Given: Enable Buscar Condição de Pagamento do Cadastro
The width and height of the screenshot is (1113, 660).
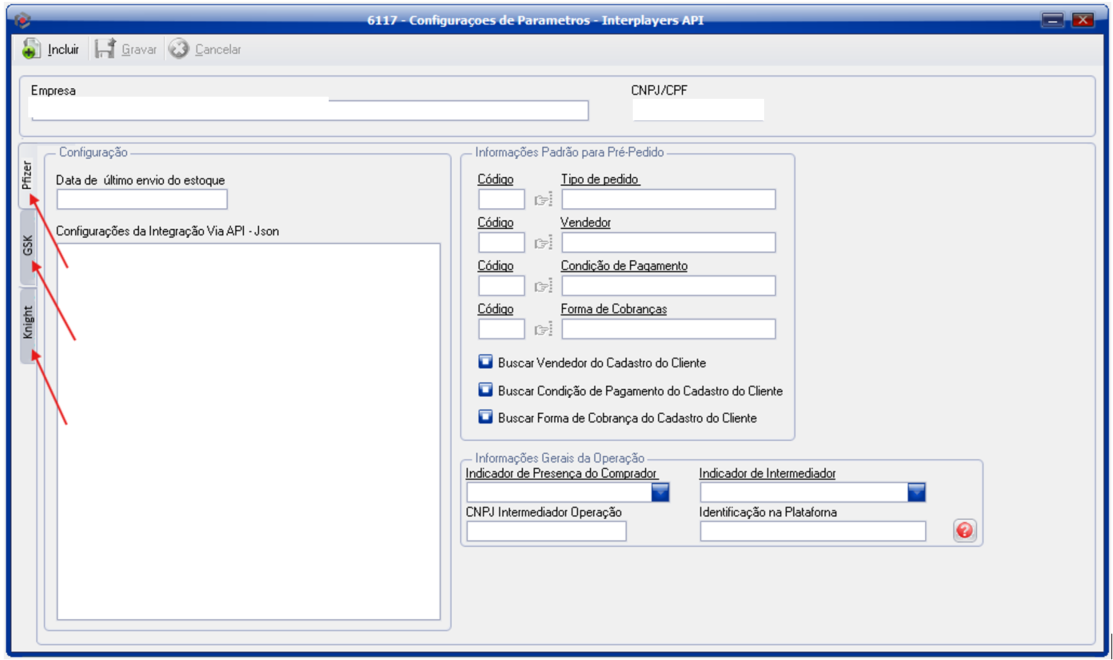Looking at the screenshot, I should [486, 390].
